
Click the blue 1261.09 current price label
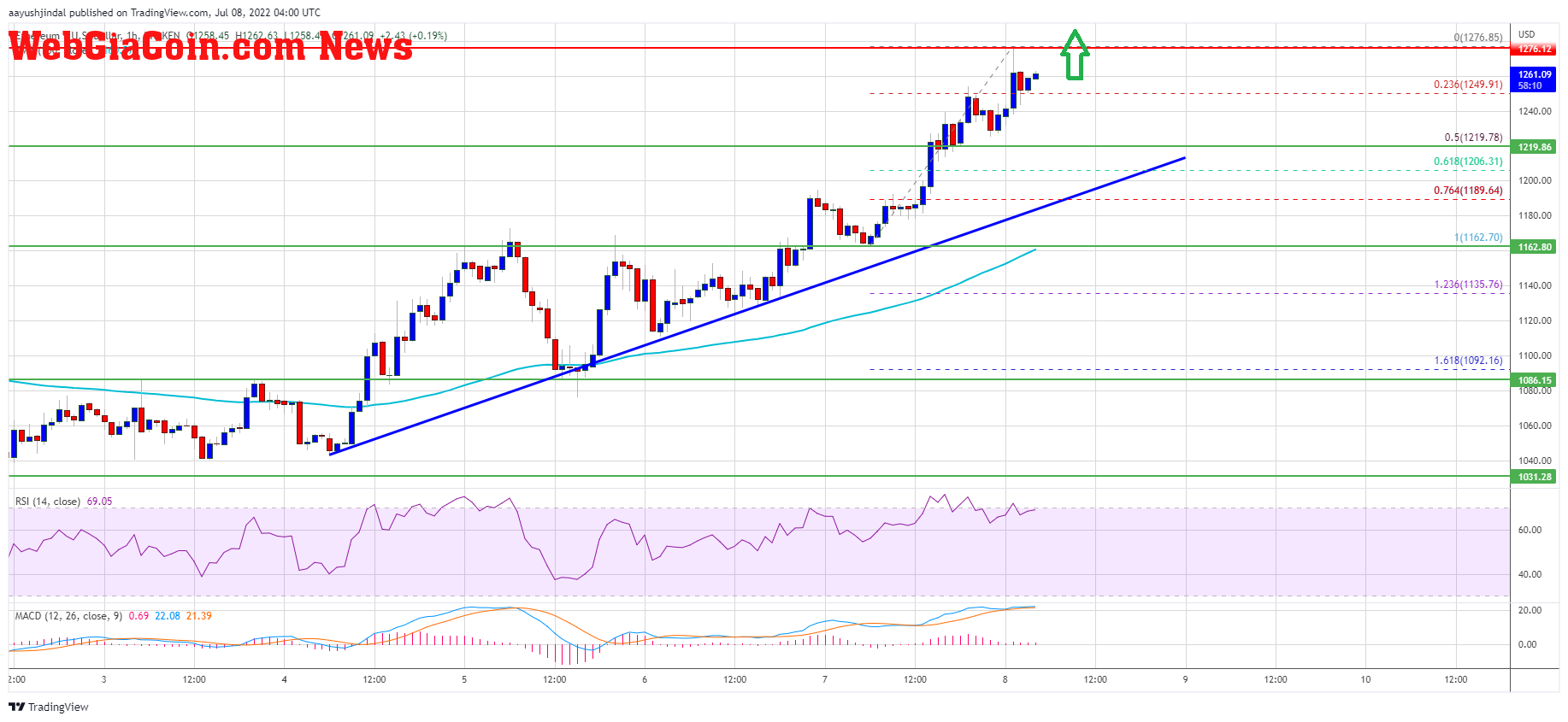[1535, 74]
